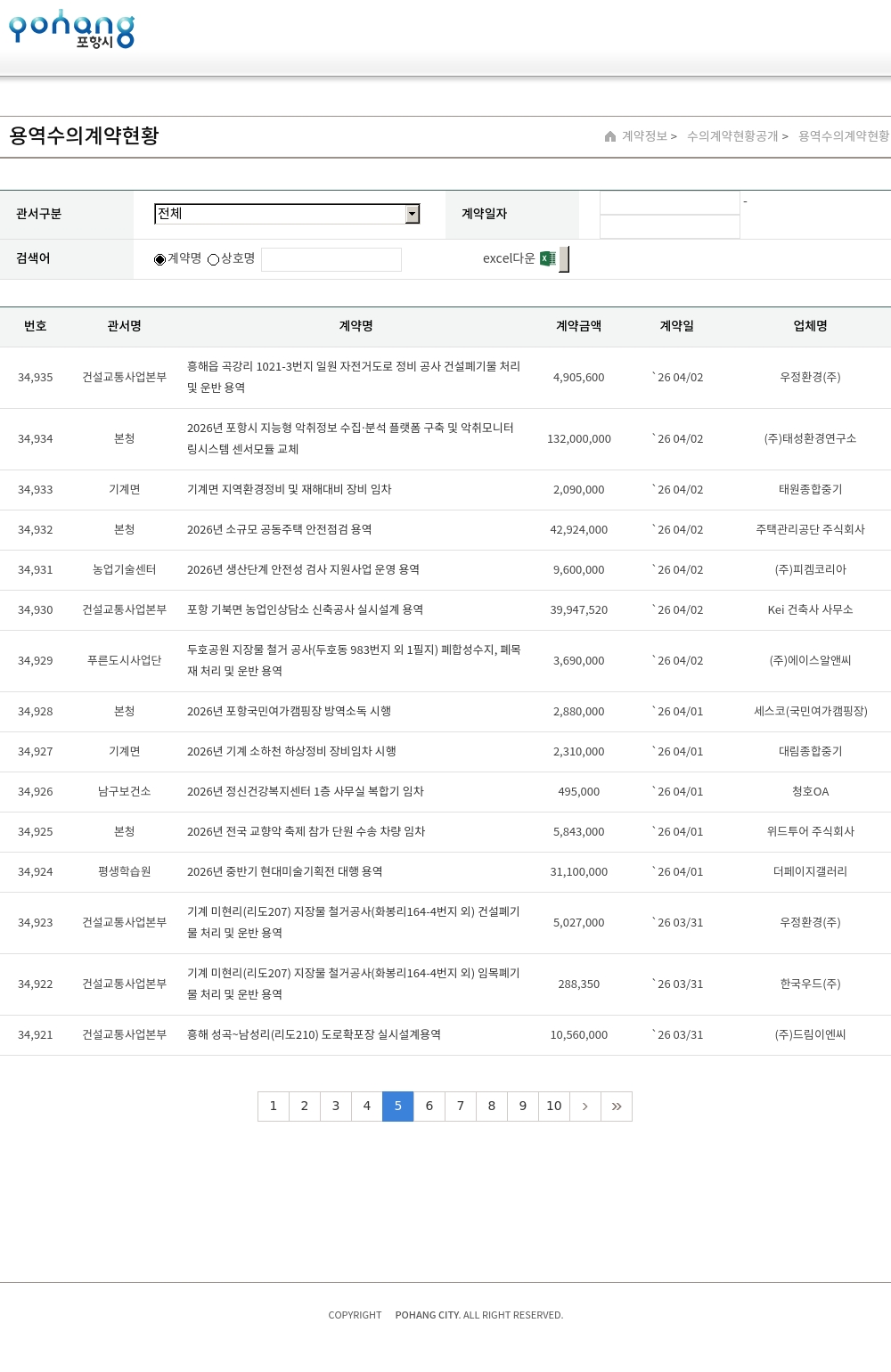Click the home icon in breadcrumb
The width and height of the screenshot is (891, 1372).
click(610, 136)
